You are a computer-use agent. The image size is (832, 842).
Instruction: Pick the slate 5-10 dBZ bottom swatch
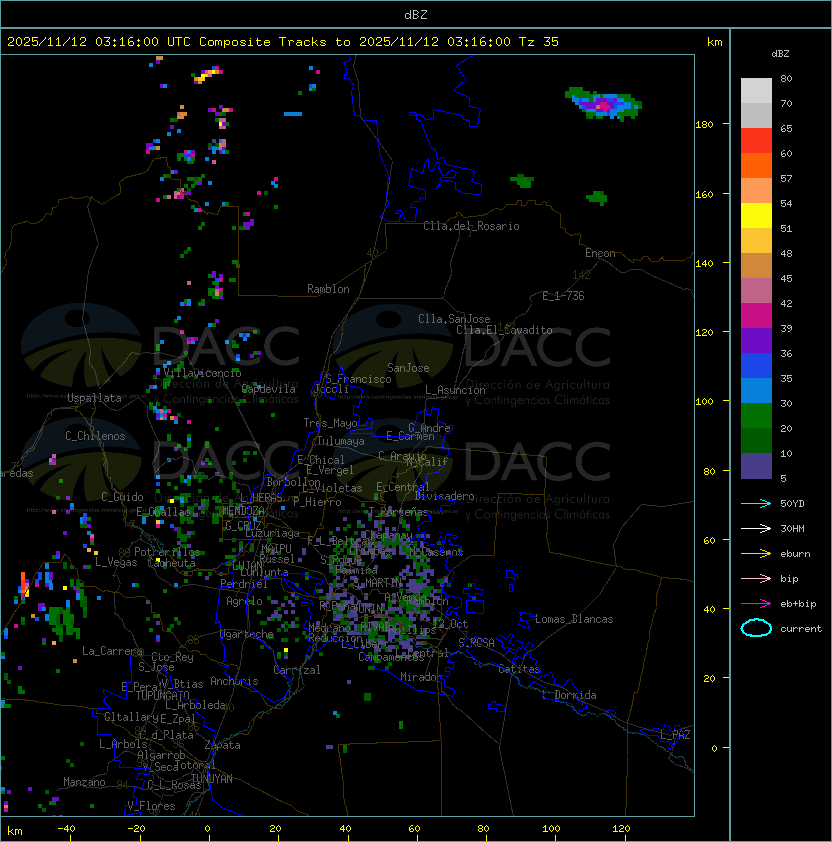coord(756,466)
